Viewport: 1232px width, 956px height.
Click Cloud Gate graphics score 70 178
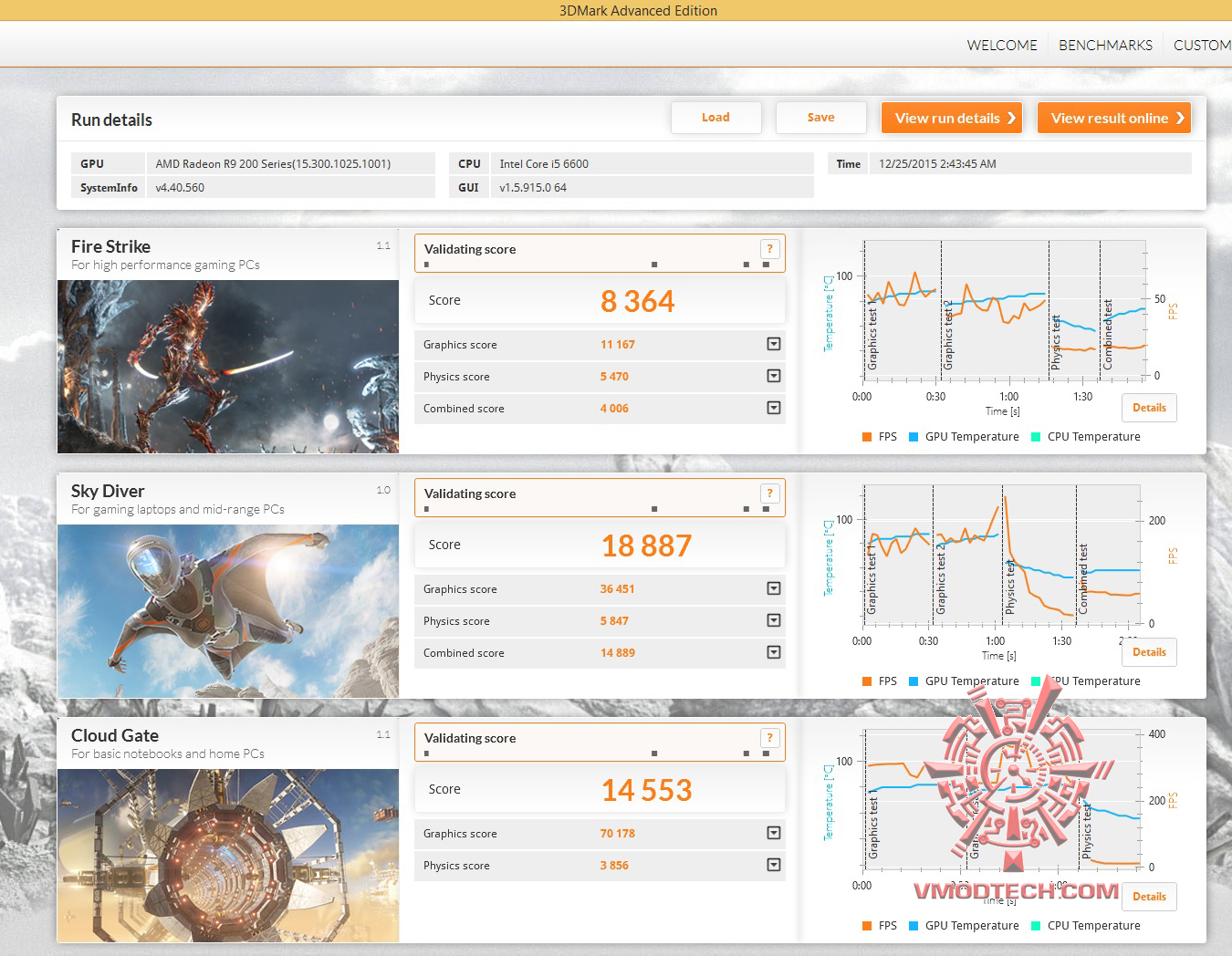(618, 834)
